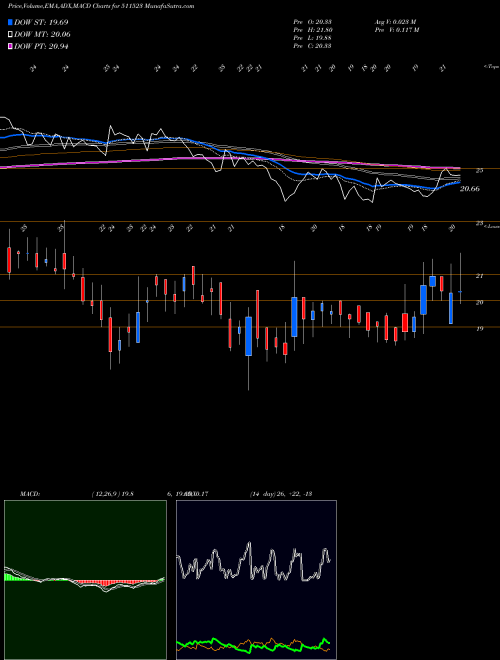The height and width of the screenshot is (660, 500).
Task: Click the 'Pre L: 19.88' low value
Action: tap(312, 37)
